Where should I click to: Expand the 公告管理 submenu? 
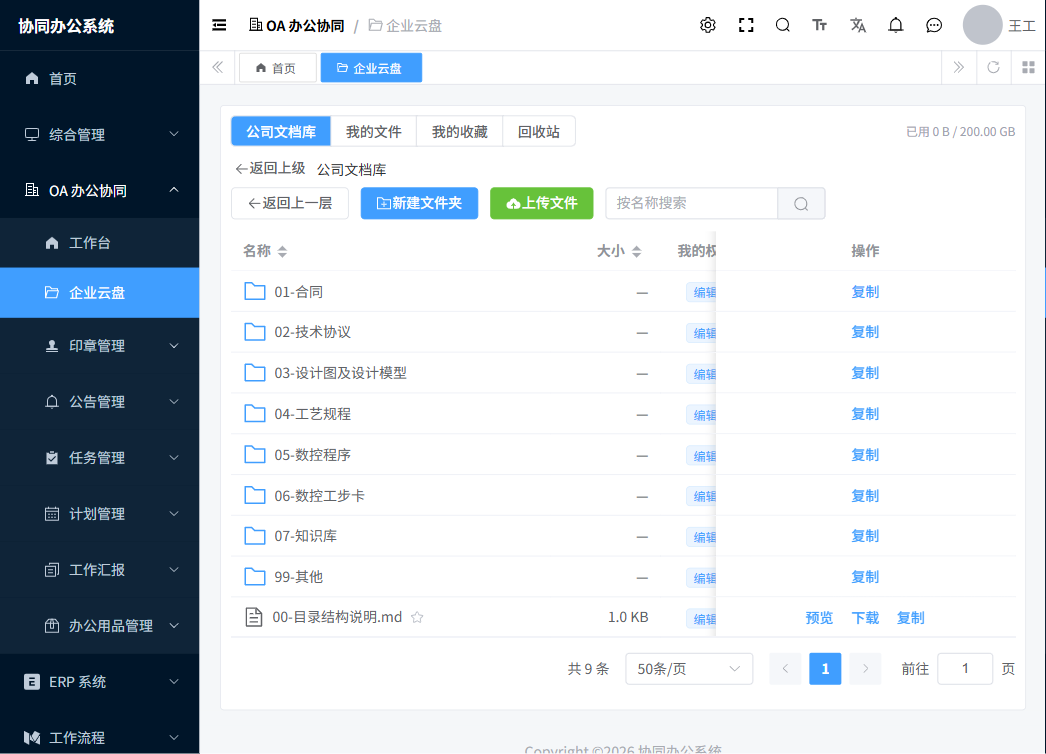(x=99, y=402)
